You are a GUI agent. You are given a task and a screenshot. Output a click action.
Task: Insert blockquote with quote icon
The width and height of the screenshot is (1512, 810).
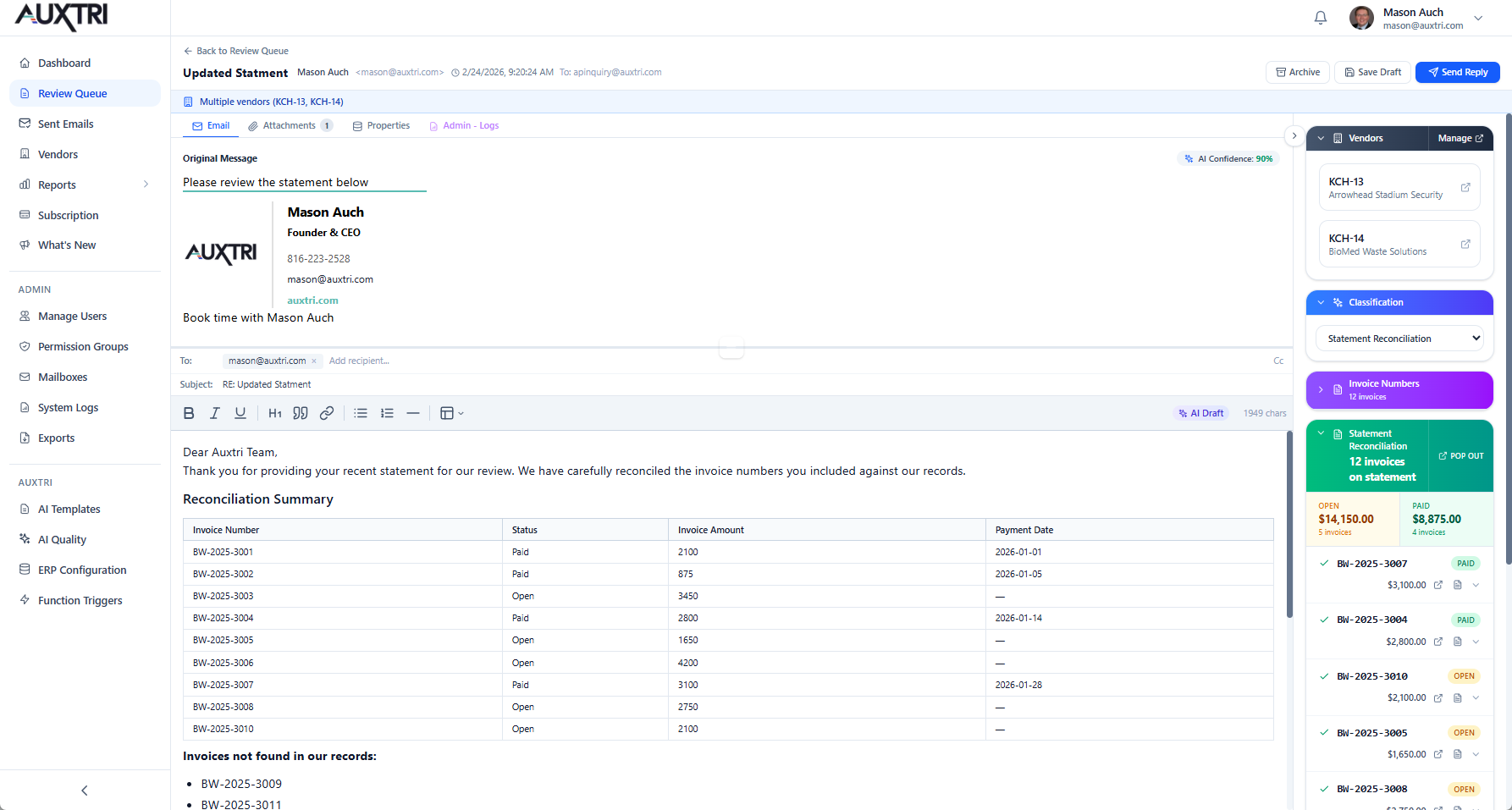click(301, 413)
